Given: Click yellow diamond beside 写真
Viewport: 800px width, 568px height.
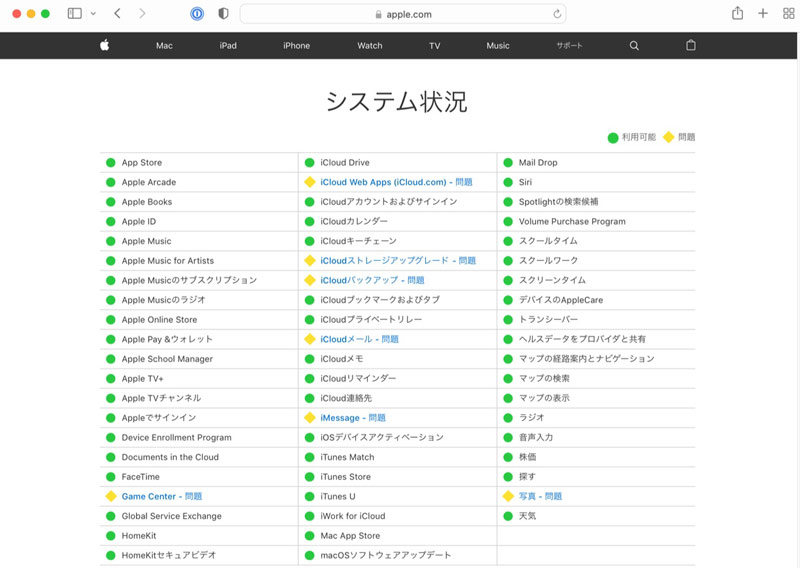Looking at the screenshot, I should point(508,496).
